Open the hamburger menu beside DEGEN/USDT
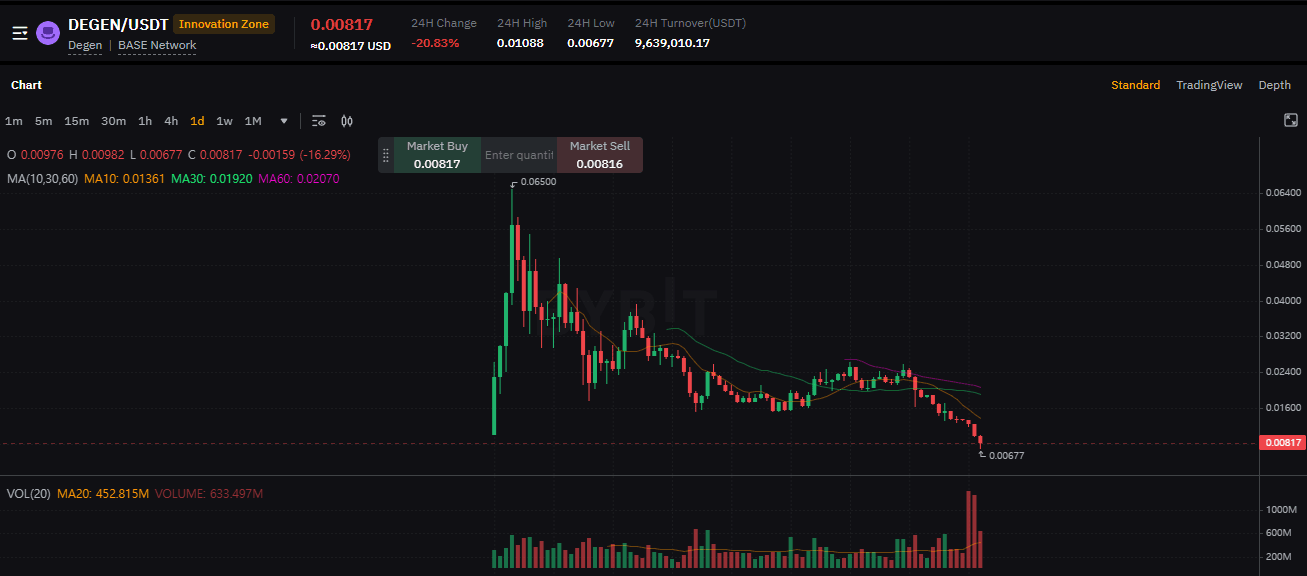 [19, 33]
